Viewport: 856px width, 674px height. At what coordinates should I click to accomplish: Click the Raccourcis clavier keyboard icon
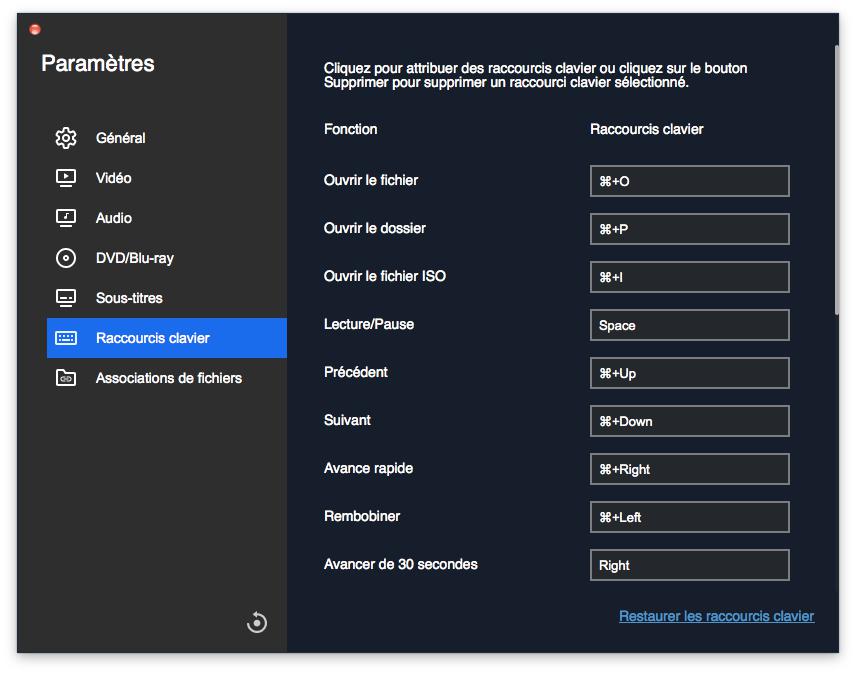(66, 338)
